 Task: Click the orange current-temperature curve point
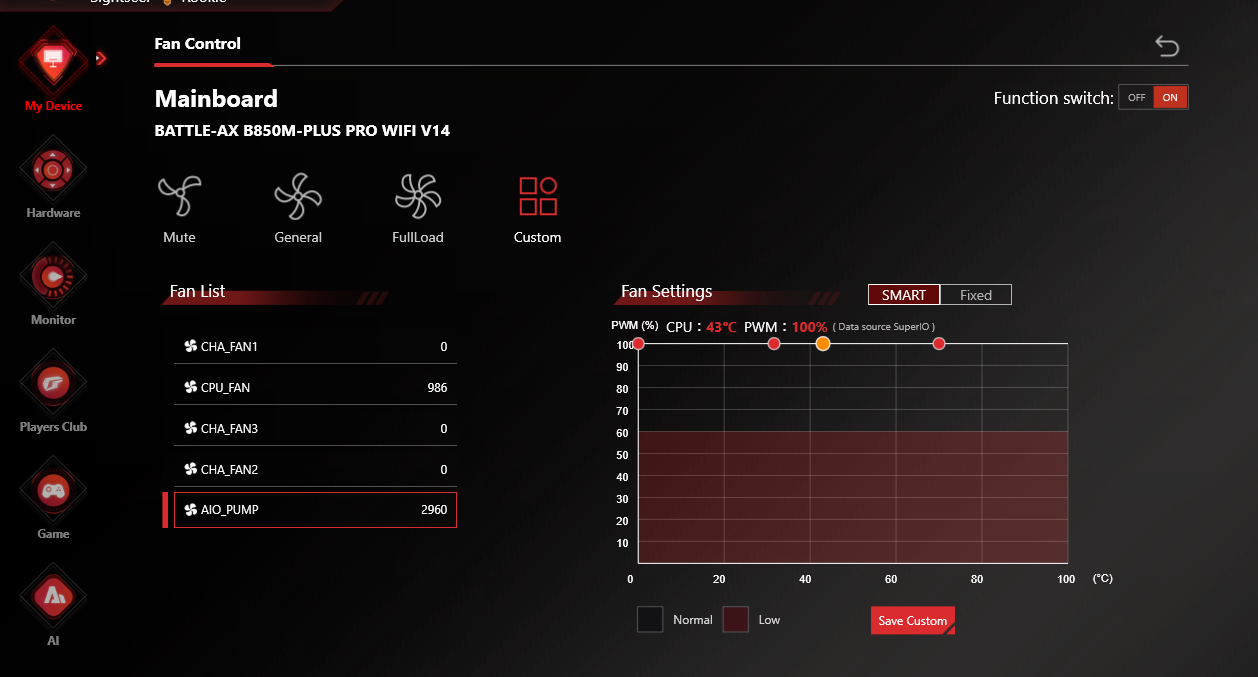(x=823, y=344)
